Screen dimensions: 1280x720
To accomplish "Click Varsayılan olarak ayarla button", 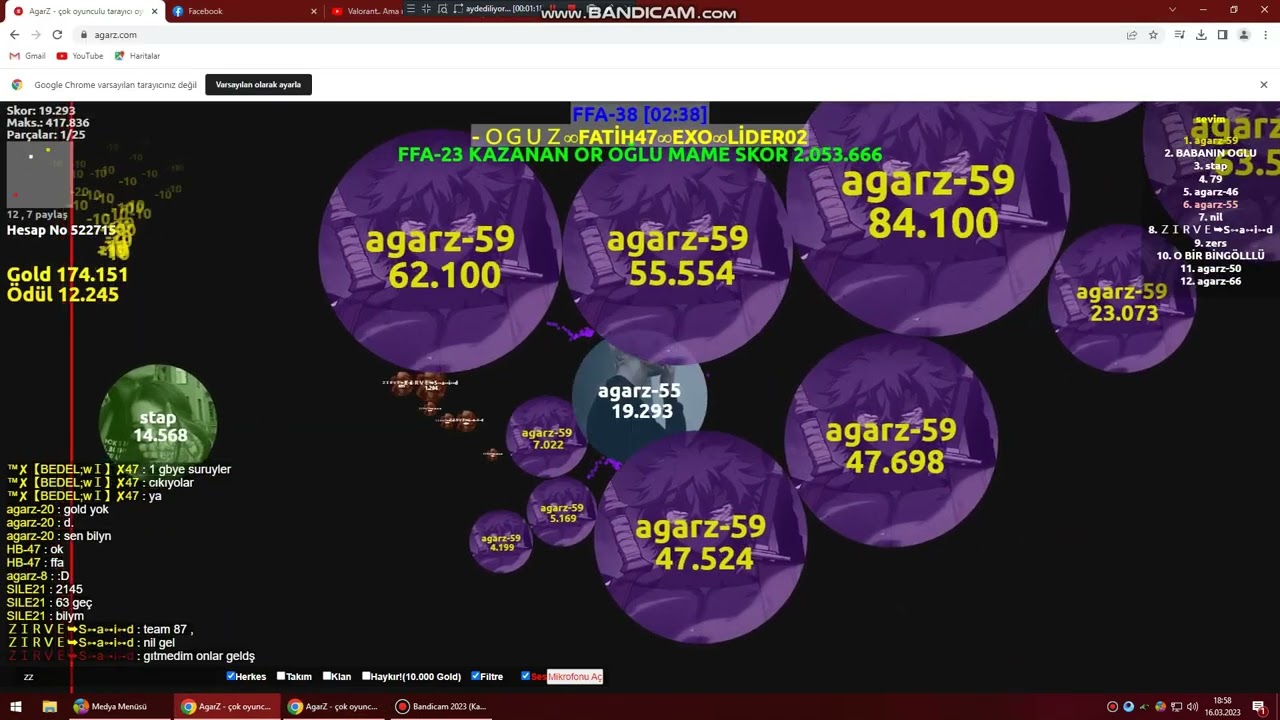I will pyautogui.click(x=258, y=85).
